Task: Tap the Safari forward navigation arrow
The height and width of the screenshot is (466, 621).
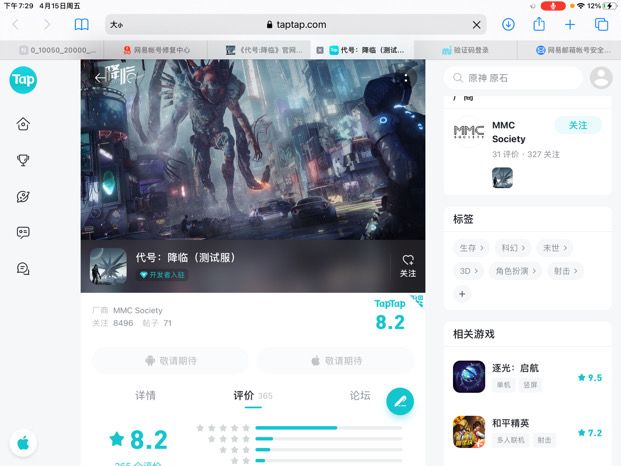Action: pos(47,25)
